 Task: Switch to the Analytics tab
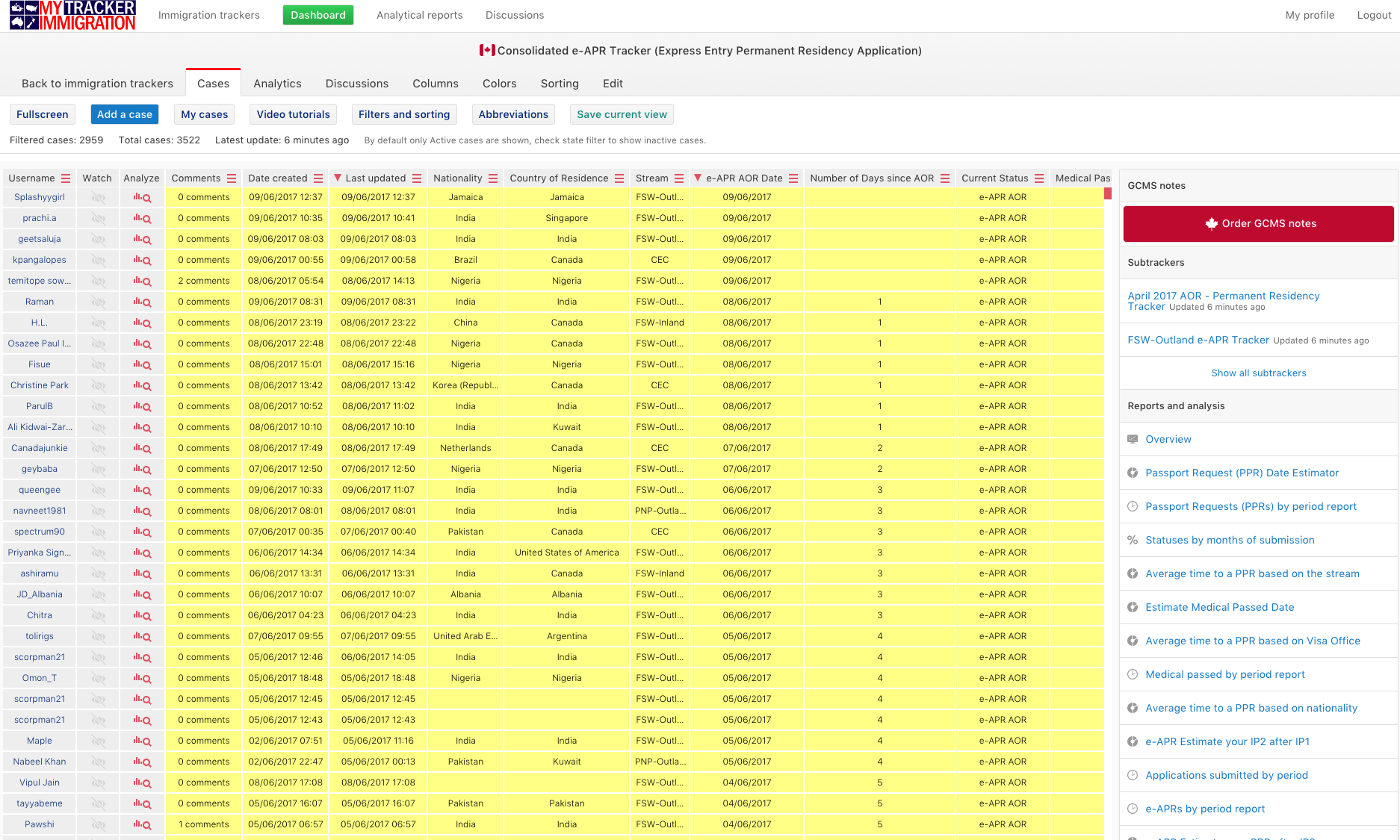[277, 84]
